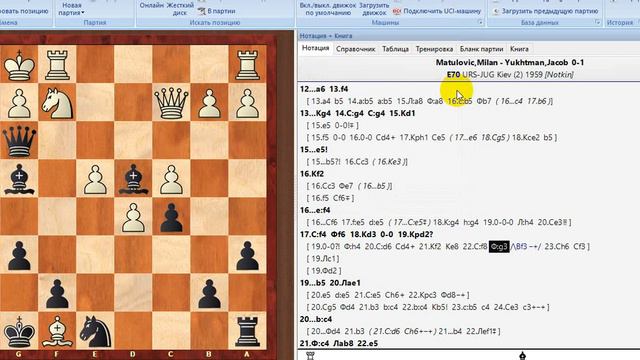
Task: Select the black knight on e8
Action: 95,330
